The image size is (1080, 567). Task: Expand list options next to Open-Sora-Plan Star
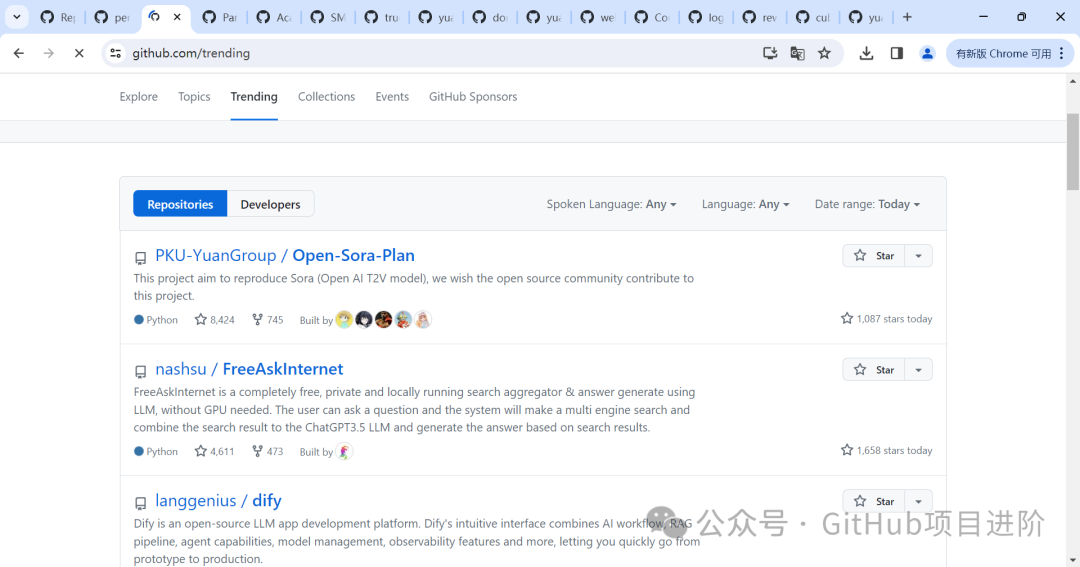click(918, 256)
